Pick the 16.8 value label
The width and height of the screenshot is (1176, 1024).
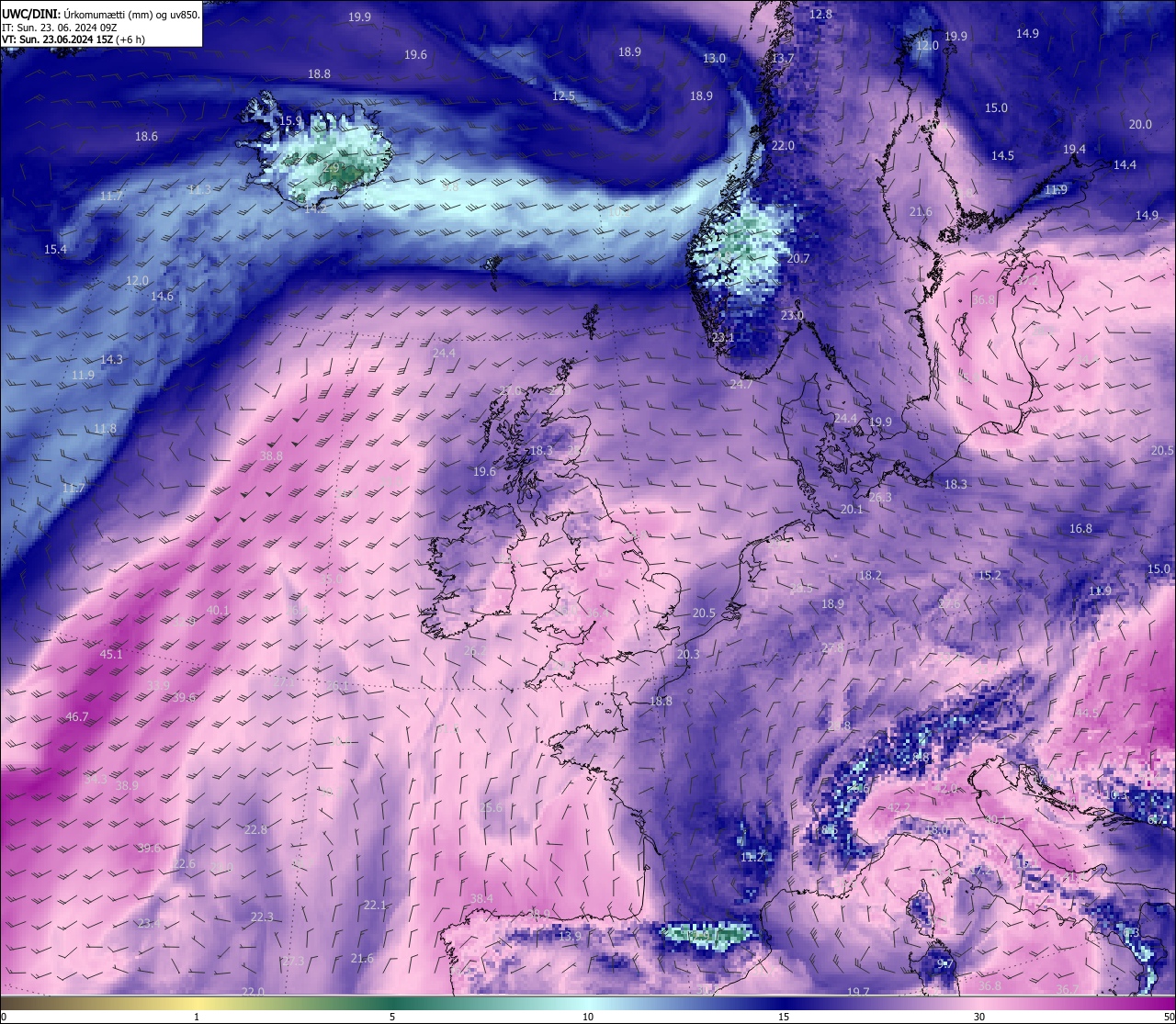pos(1080,529)
